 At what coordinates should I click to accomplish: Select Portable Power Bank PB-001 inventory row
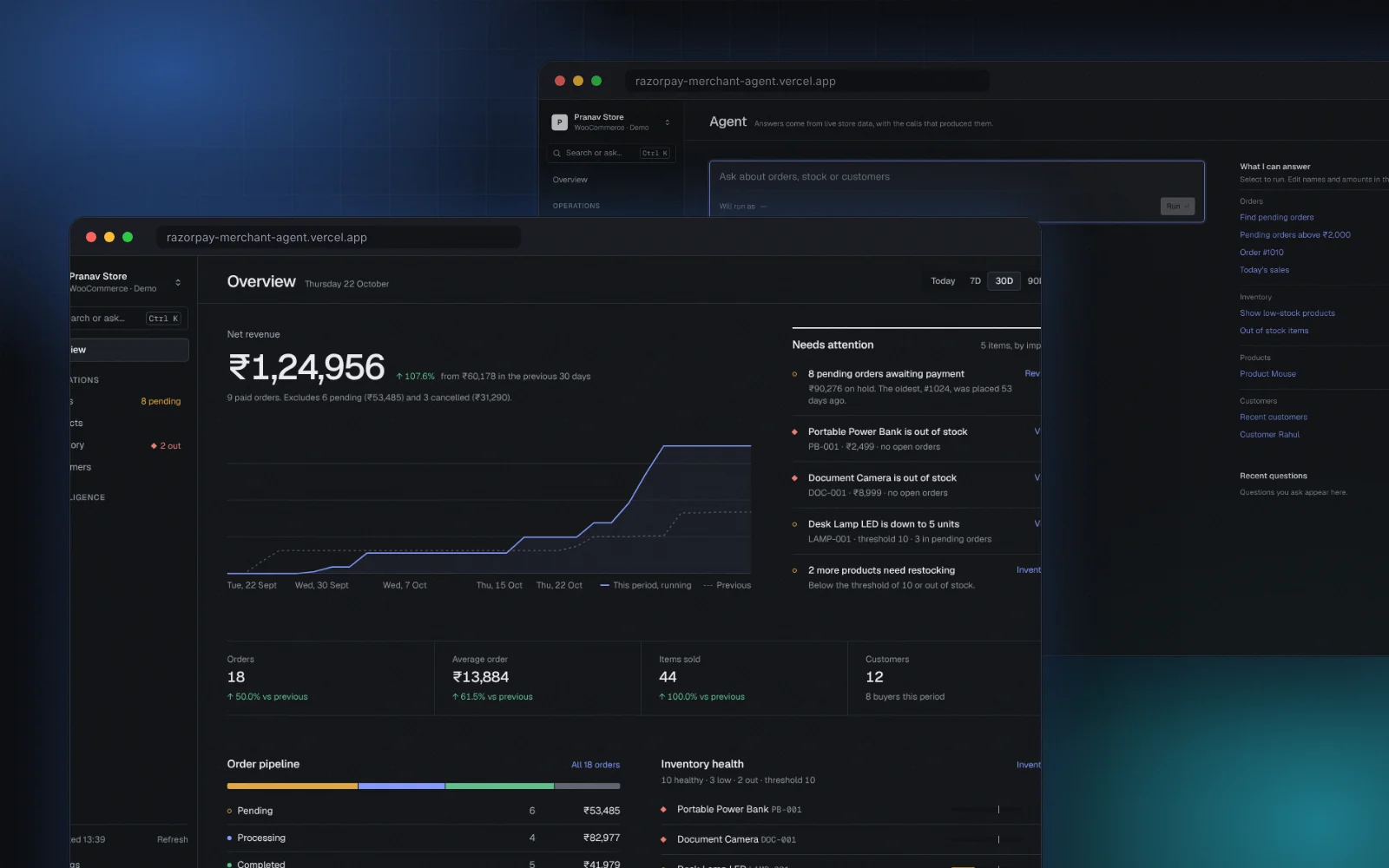click(850, 809)
